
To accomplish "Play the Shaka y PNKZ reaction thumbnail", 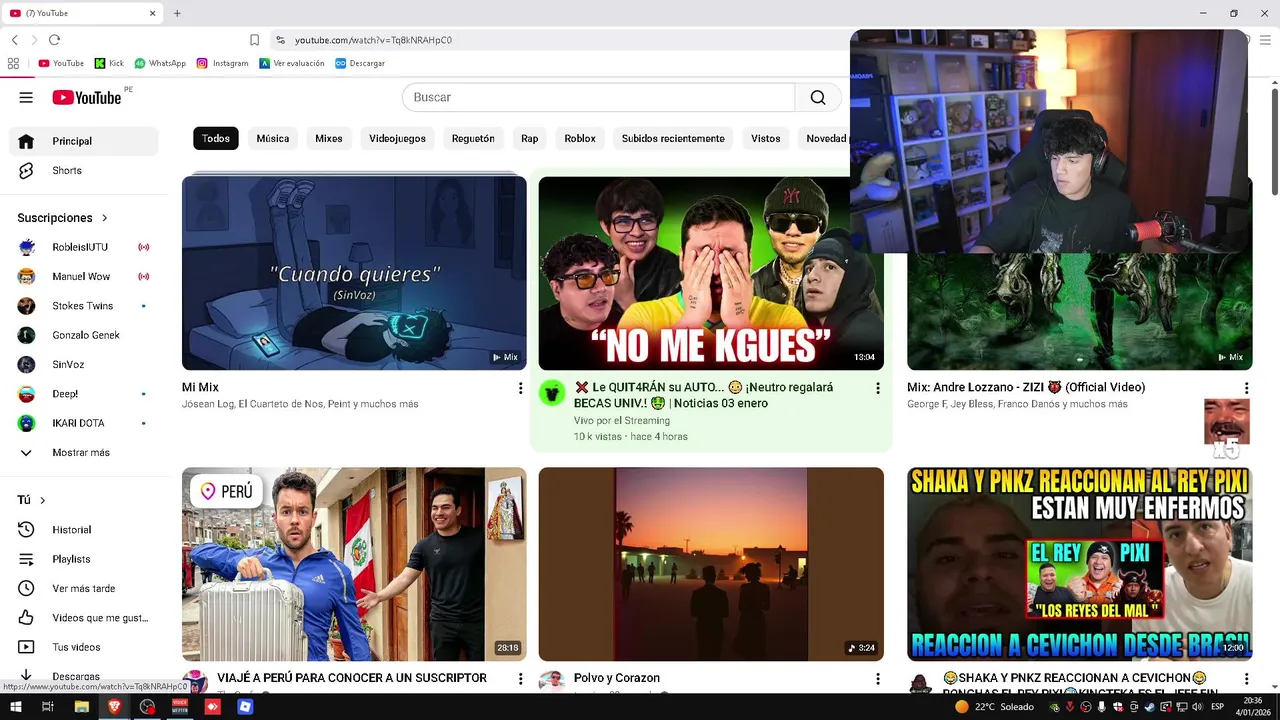I will coord(1080,564).
